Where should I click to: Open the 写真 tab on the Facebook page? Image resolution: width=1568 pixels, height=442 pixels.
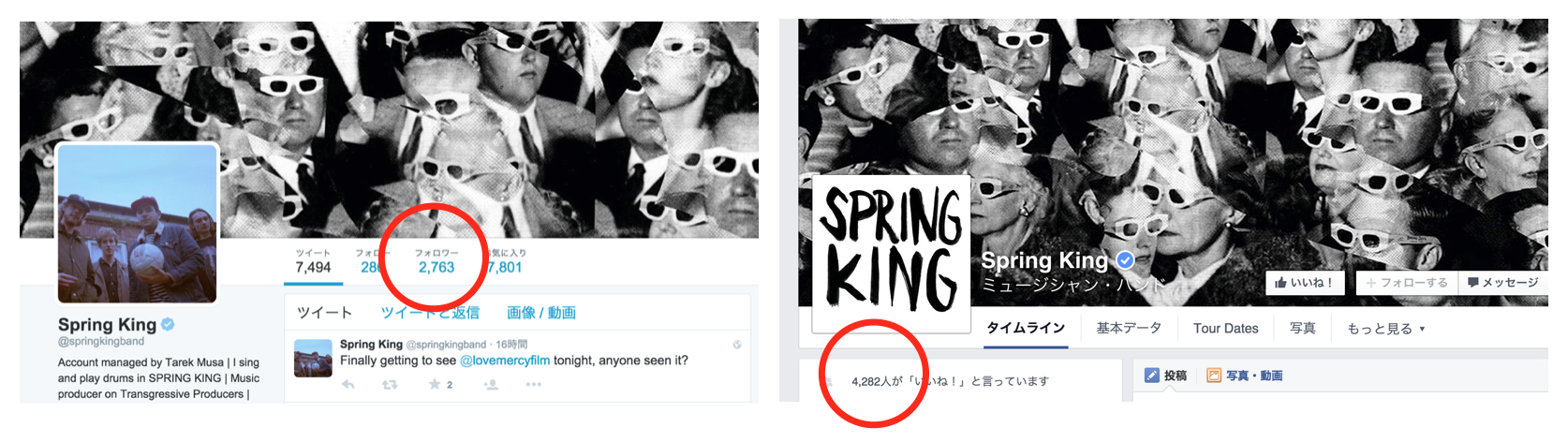[x=1302, y=329]
